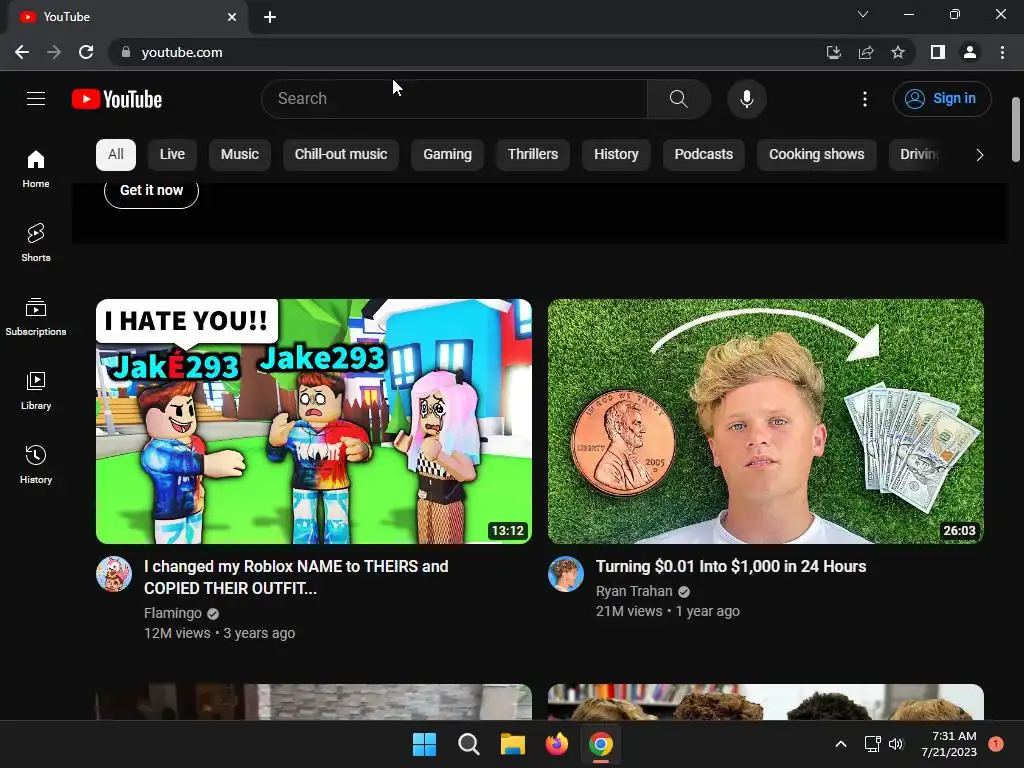Open YouTube settings three-dot menu
Image resolution: width=1024 pixels, height=768 pixels.
pos(865,99)
